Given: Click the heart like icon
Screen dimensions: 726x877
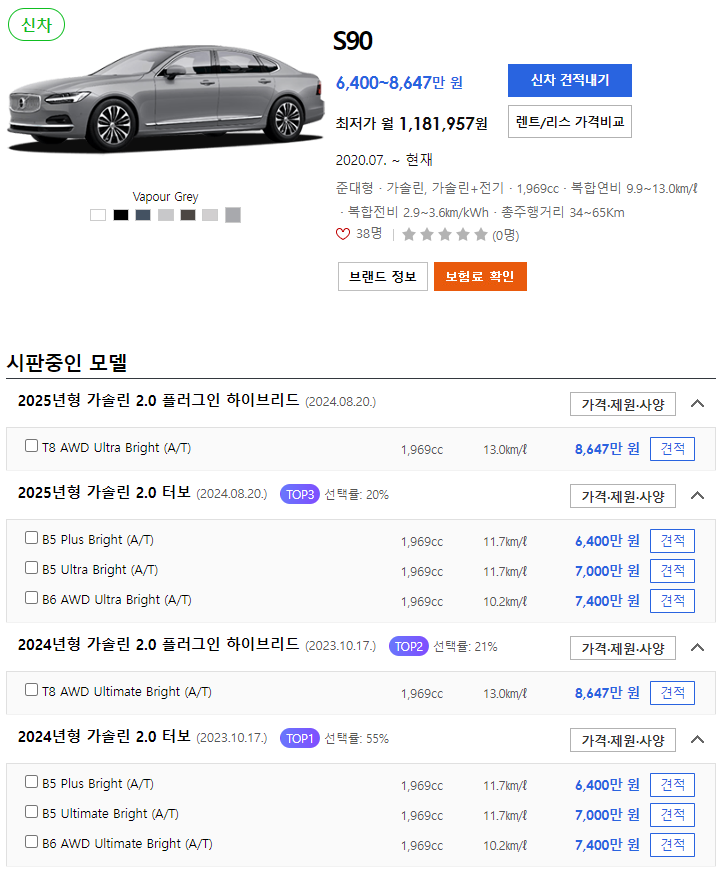Looking at the screenshot, I should pyautogui.click(x=343, y=234).
